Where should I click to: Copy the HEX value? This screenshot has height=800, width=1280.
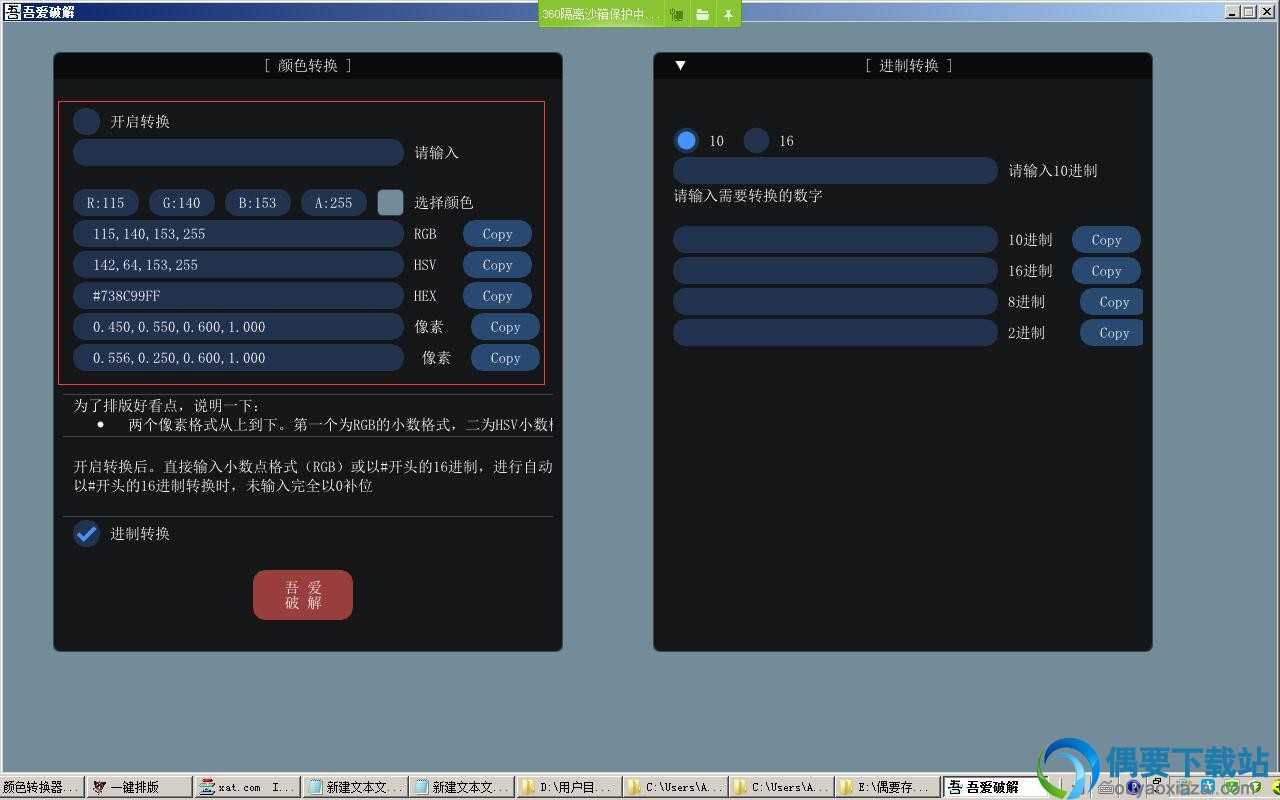tap(497, 296)
